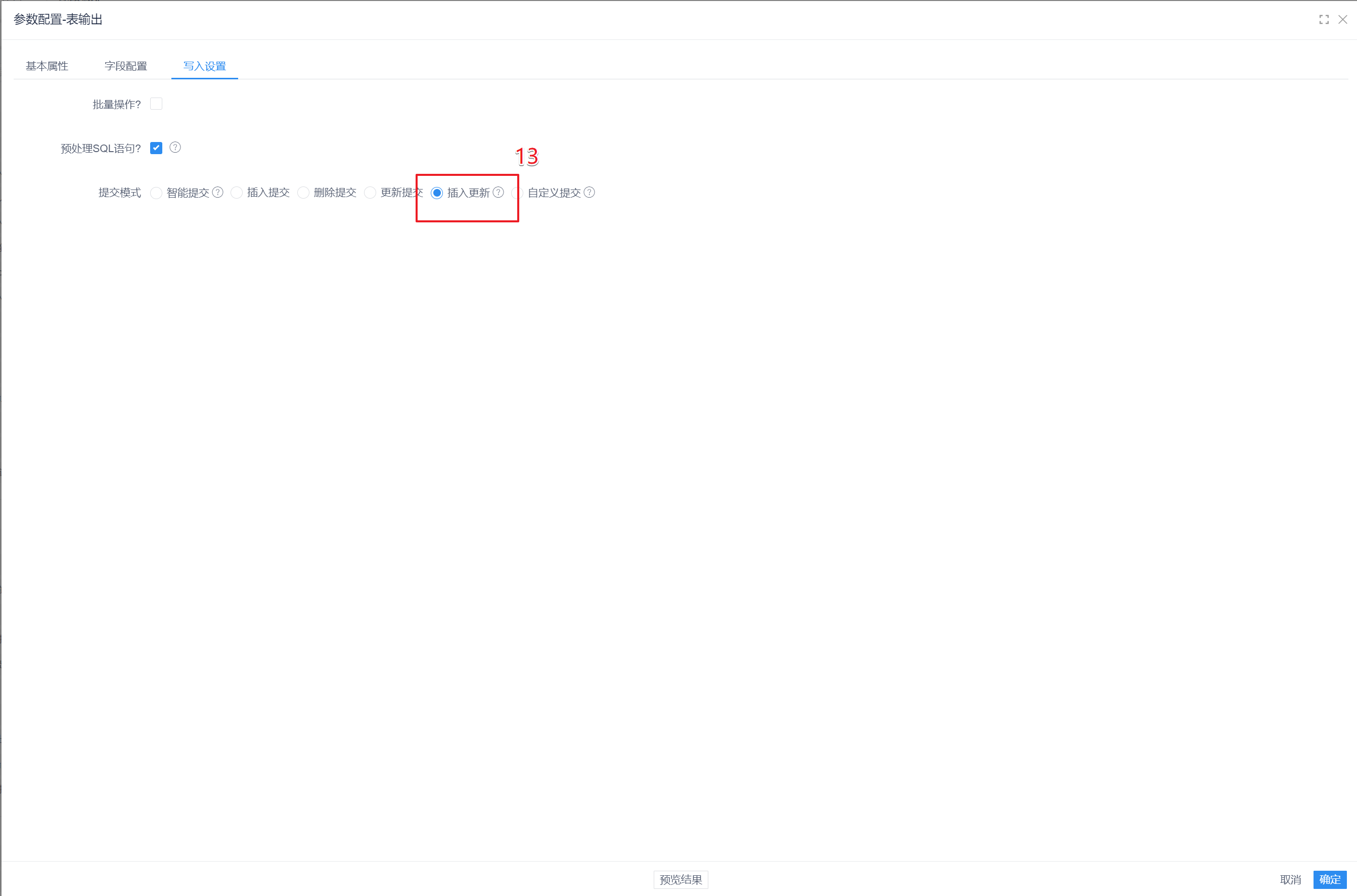Screen dimensions: 1357x896
Task: Click help icon beside 插入更新
Action: (x=499, y=193)
